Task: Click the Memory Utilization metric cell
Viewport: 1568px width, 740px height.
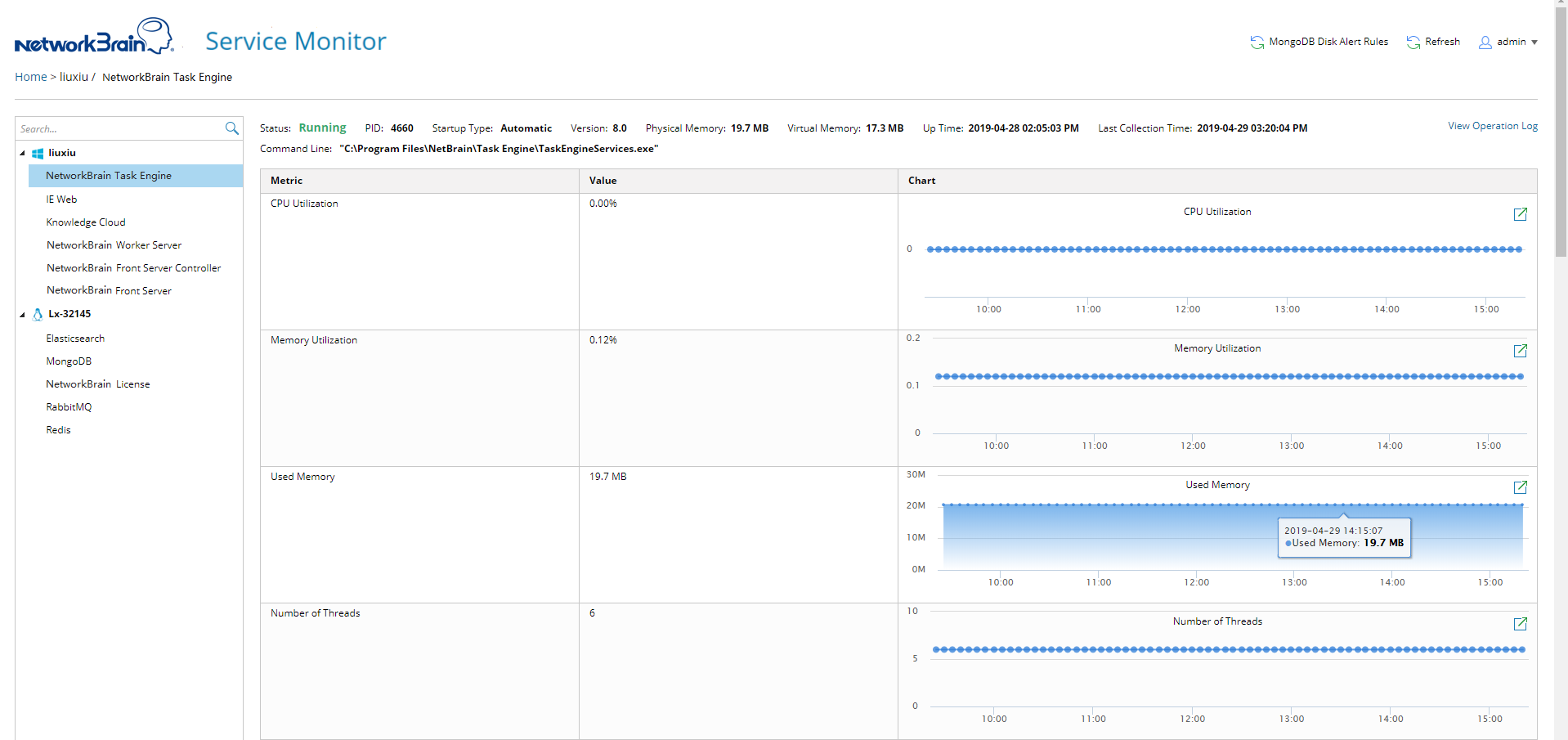Action: coord(419,398)
